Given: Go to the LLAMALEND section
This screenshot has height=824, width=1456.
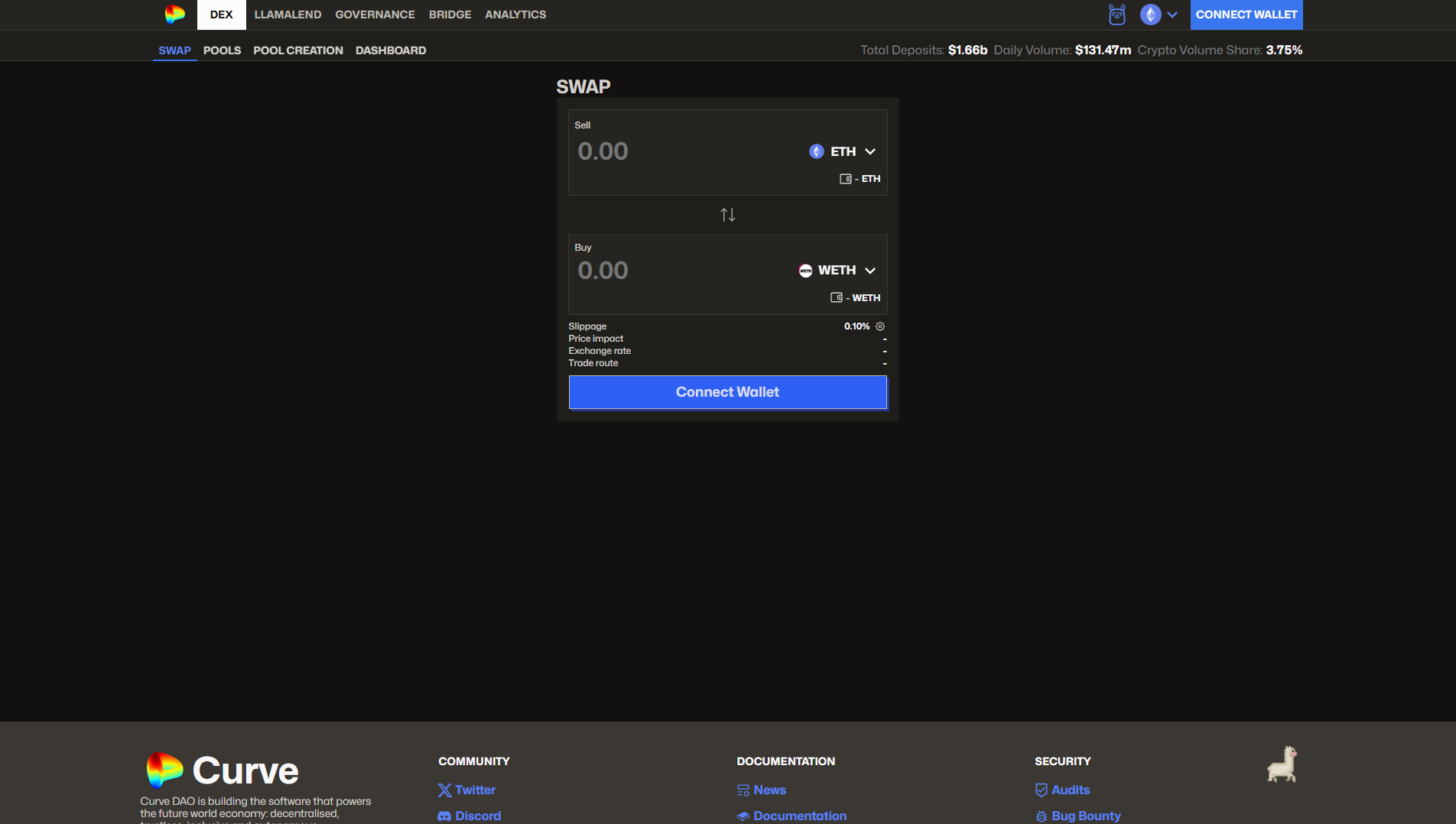Looking at the screenshot, I should 288,15.
